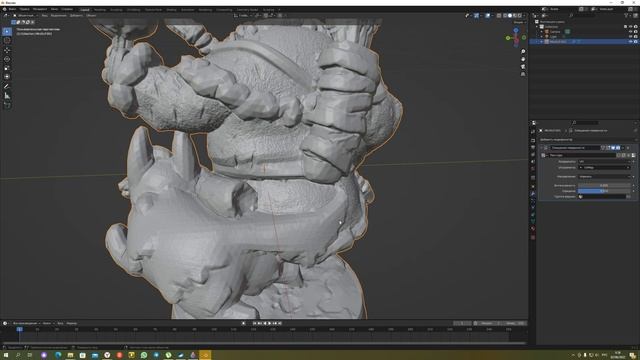
Task: Hide the selected mesh via eye icon
Action: (x=630, y=42)
